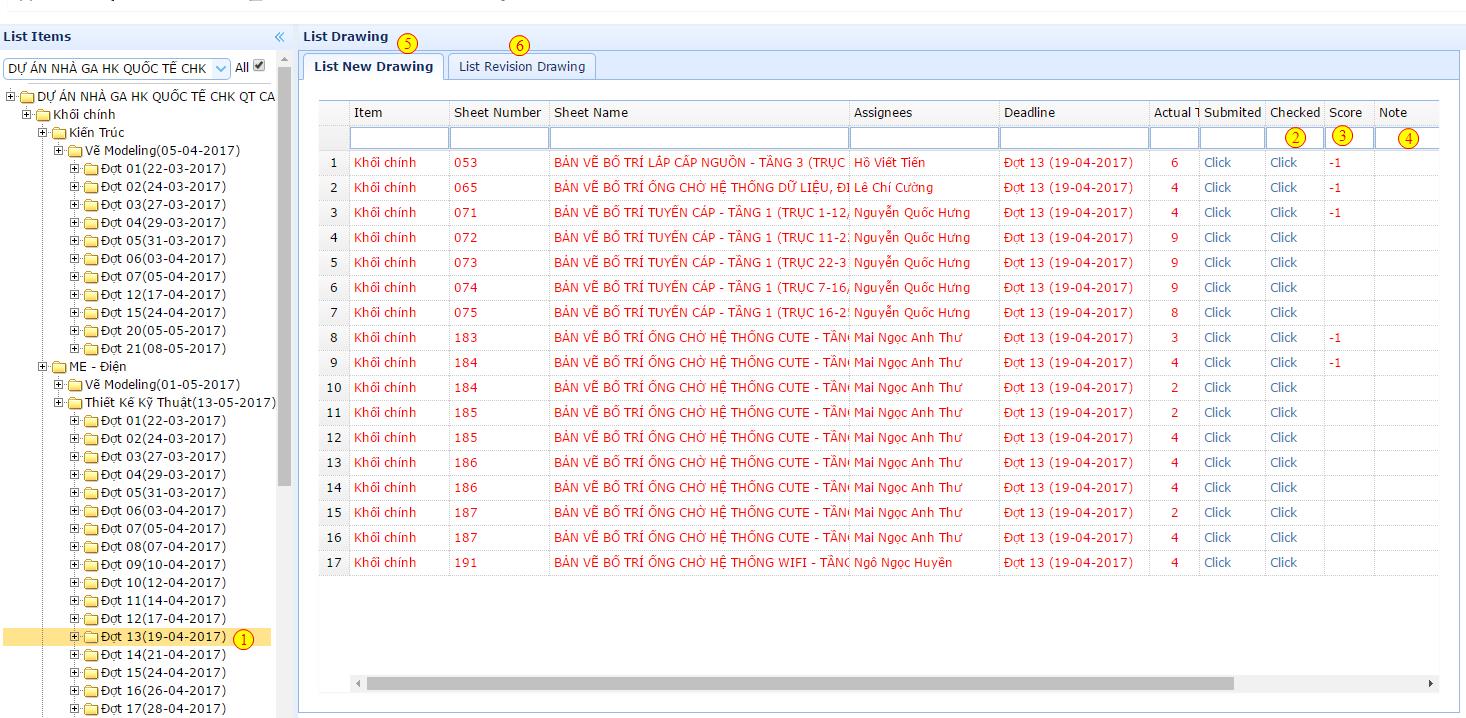Click Submited link for sheet 183

pyautogui.click(x=1217, y=338)
